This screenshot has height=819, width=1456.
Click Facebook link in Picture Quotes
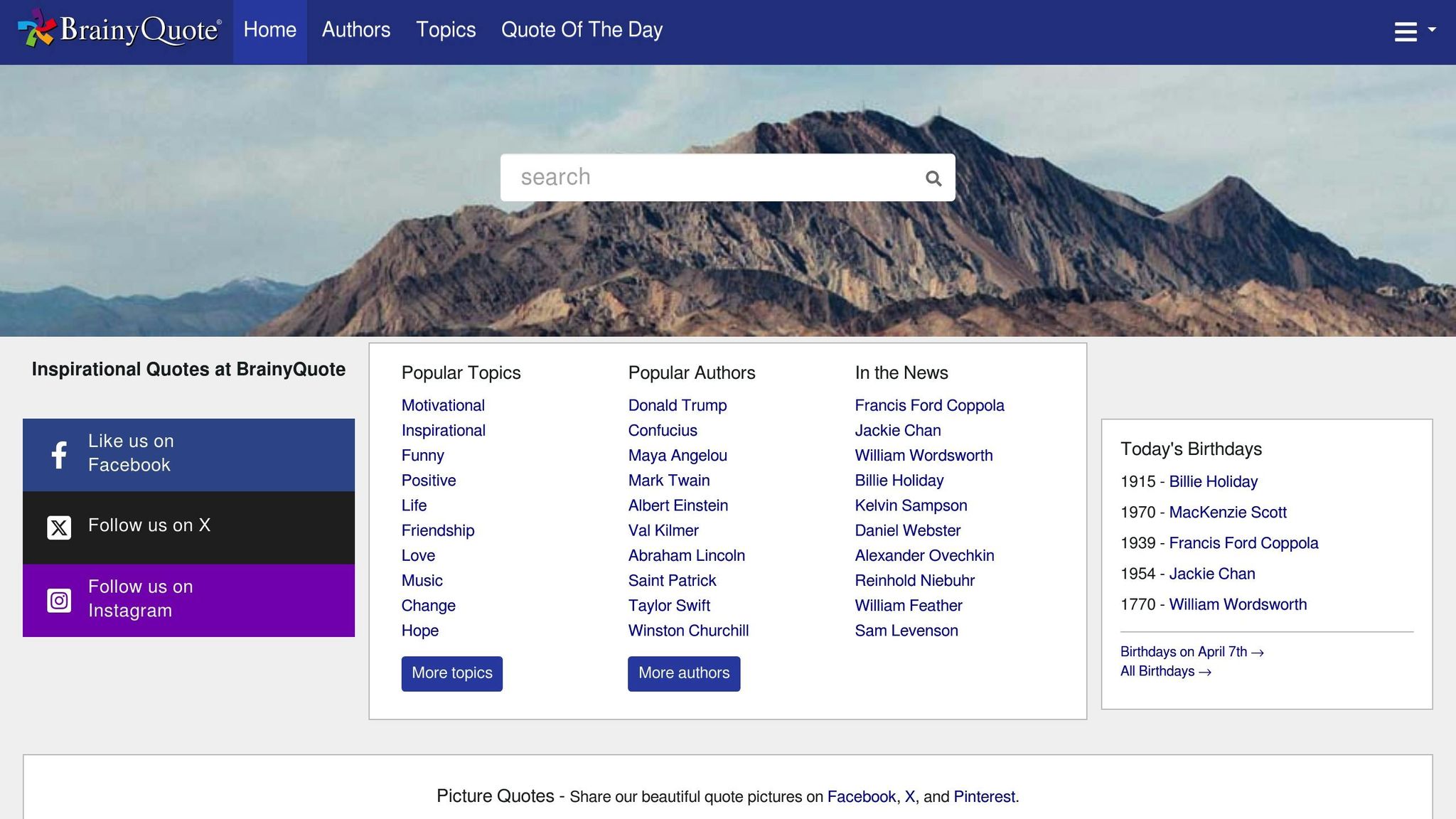[861, 797]
